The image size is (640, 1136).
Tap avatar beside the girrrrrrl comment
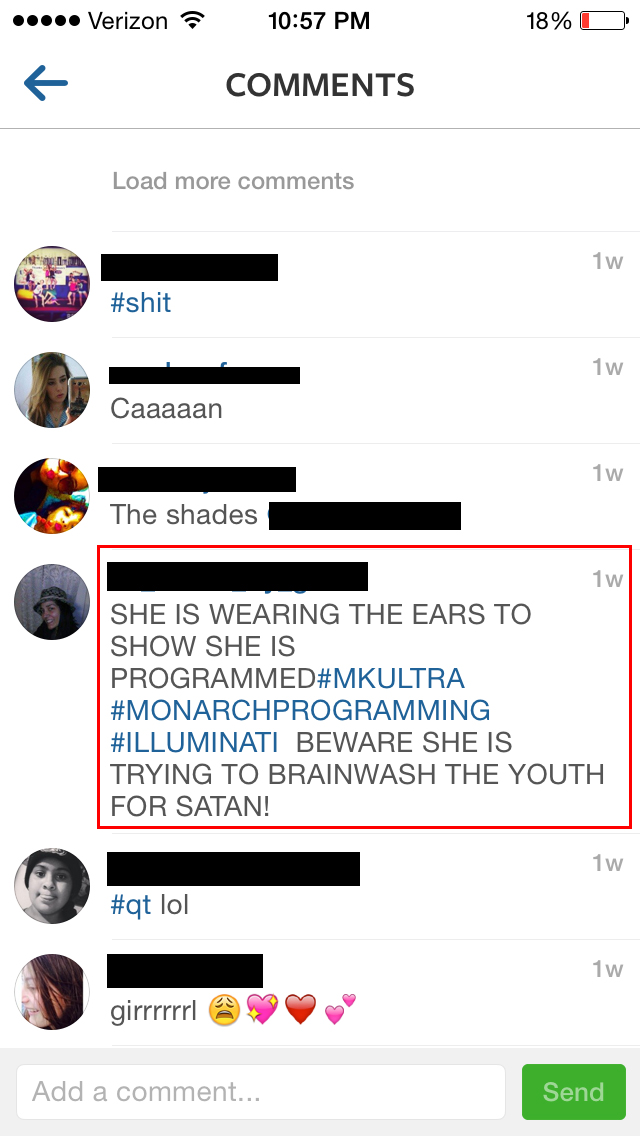click(51, 991)
